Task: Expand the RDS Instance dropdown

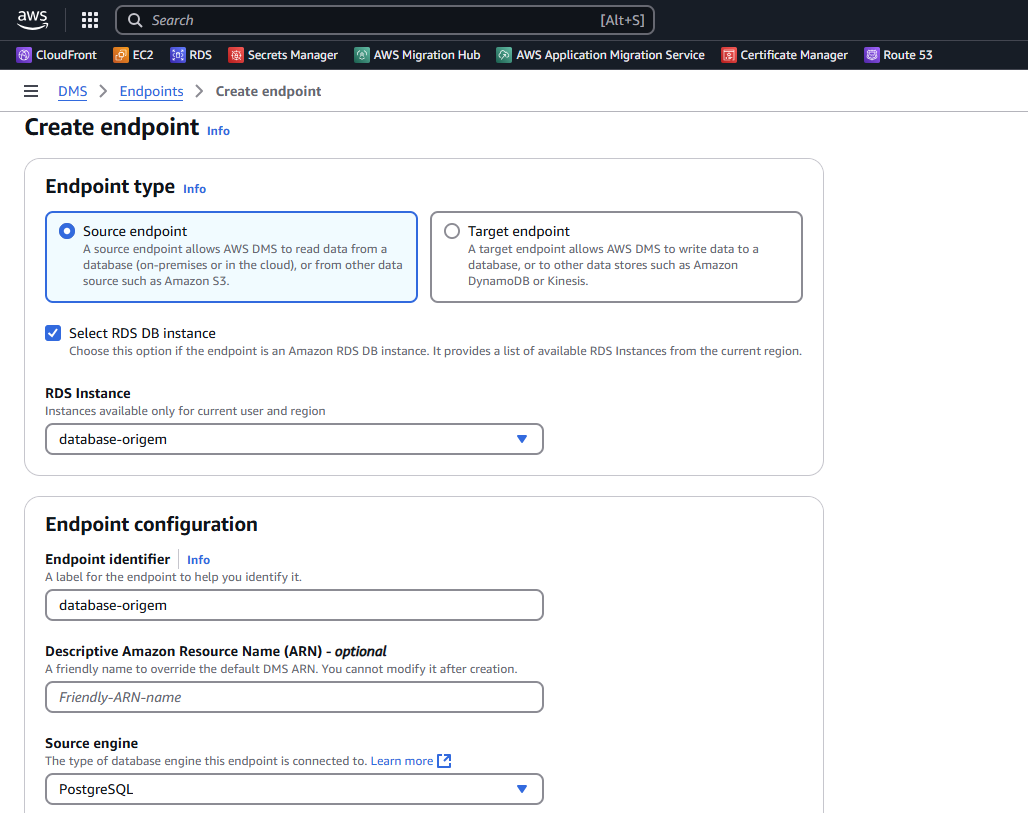Action: coord(294,439)
